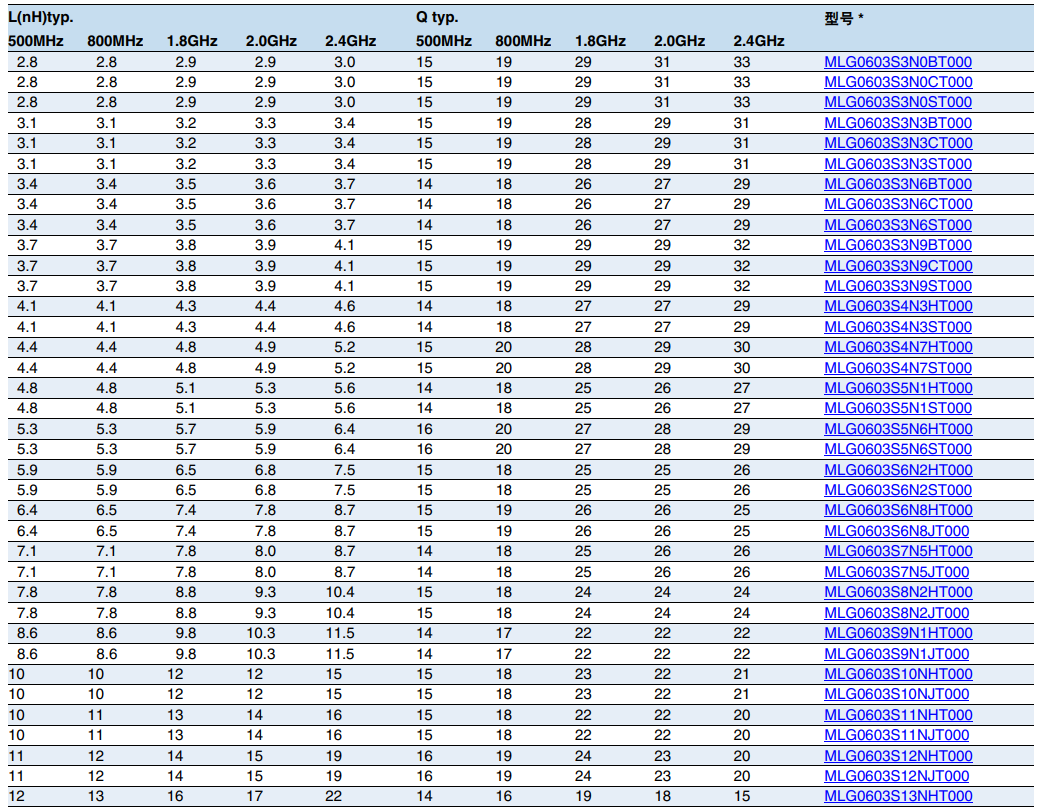
Task: Open the MLG0603S8N2HT000 part link
Action: click(898, 592)
